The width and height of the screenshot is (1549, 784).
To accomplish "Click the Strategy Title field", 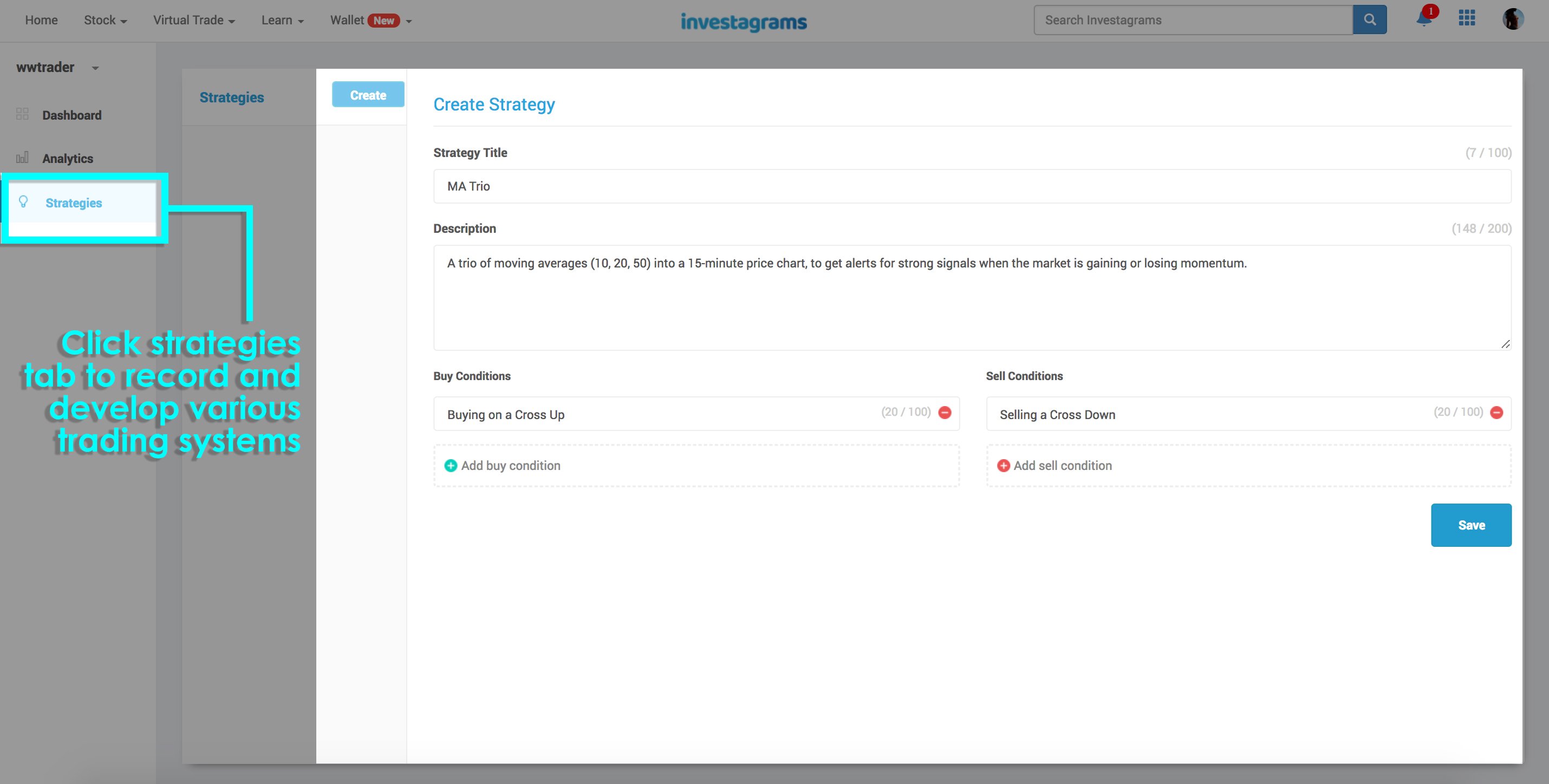I will [x=972, y=186].
